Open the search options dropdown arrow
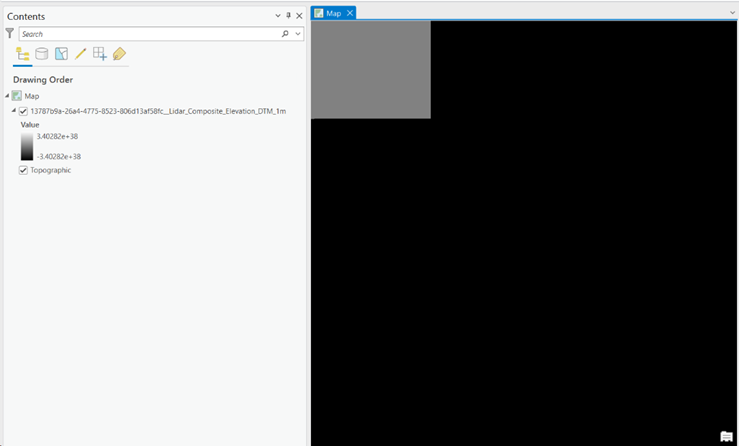The height and width of the screenshot is (446, 739). 297,34
